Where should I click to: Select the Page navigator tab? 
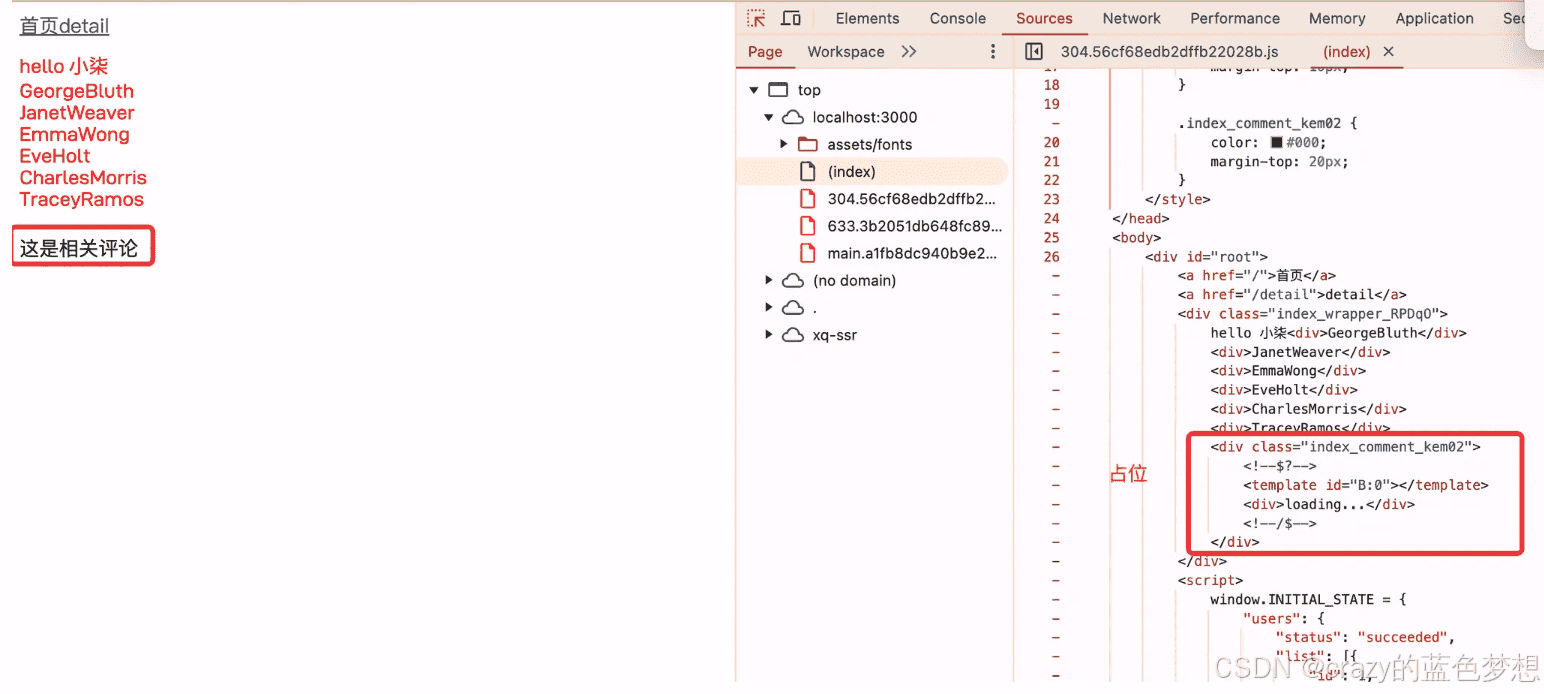(x=765, y=52)
